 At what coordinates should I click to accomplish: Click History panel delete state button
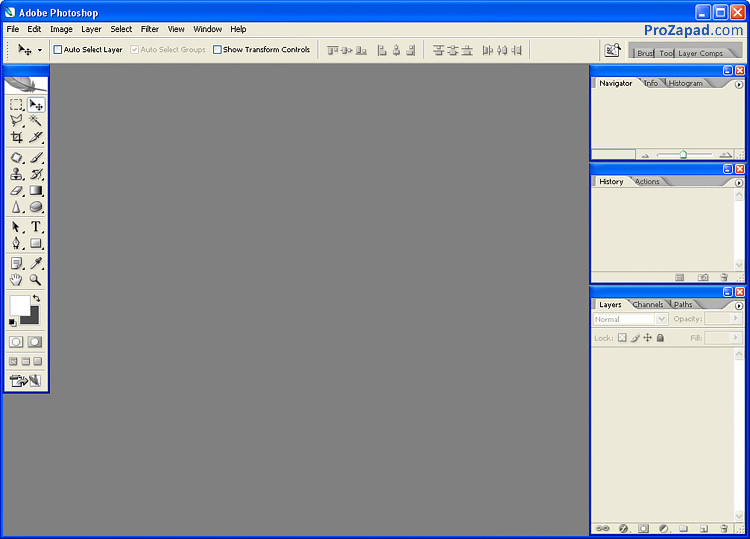pyautogui.click(x=724, y=277)
